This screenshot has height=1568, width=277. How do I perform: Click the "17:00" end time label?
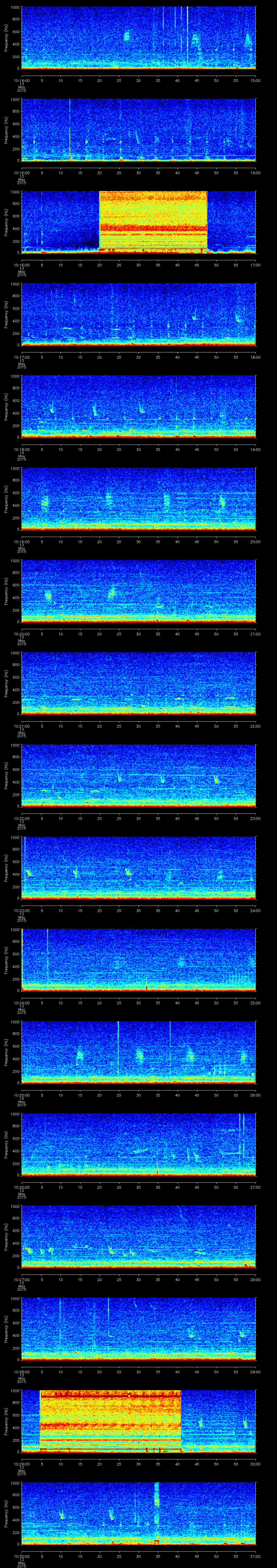pyautogui.click(x=255, y=264)
